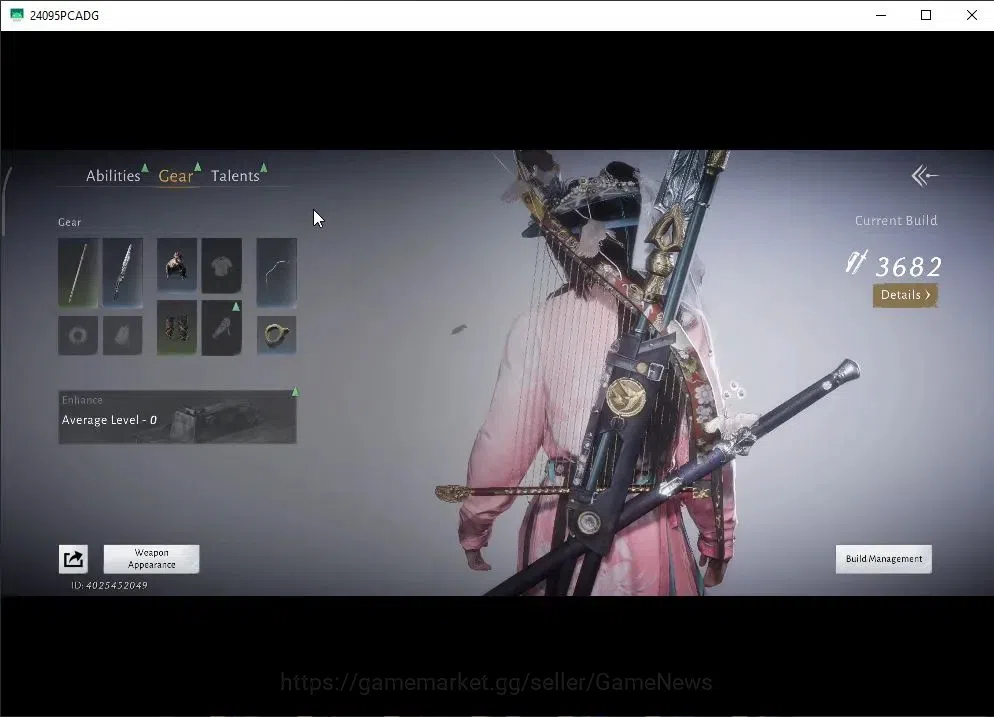Click the ID 4025452049 text

pyautogui.click(x=109, y=585)
